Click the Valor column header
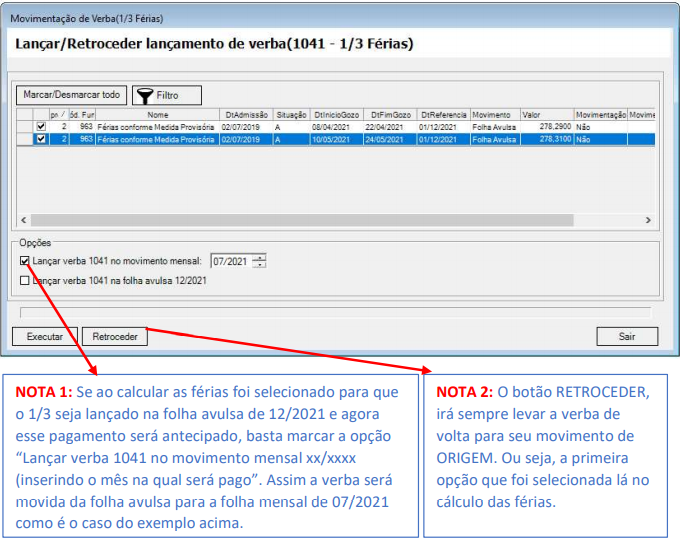This screenshot has height=542, width=680. pyautogui.click(x=547, y=115)
